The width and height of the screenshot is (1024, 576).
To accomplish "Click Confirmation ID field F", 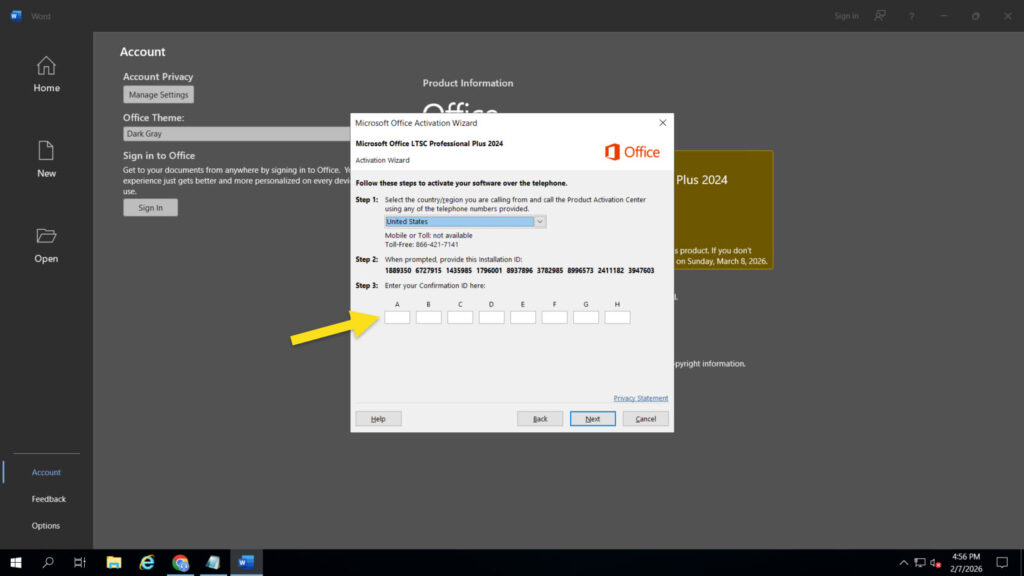I will tap(554, 317).
